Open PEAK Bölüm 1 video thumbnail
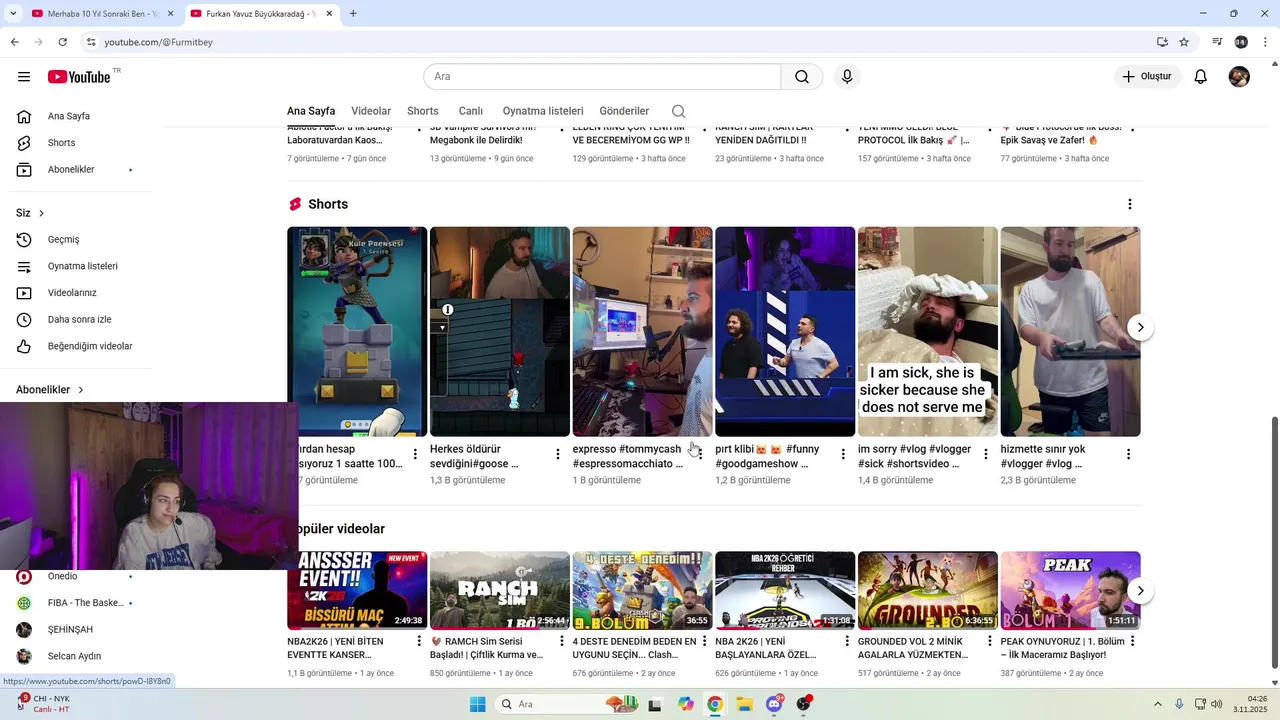The image size is (1280, 720). pyautogui.click(x=1071, y=591)
